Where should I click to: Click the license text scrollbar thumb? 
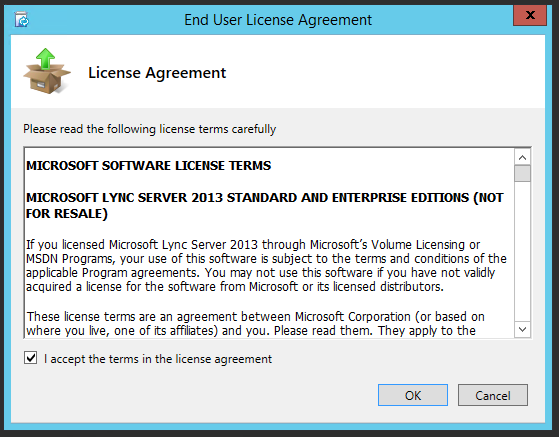(523, 174)
